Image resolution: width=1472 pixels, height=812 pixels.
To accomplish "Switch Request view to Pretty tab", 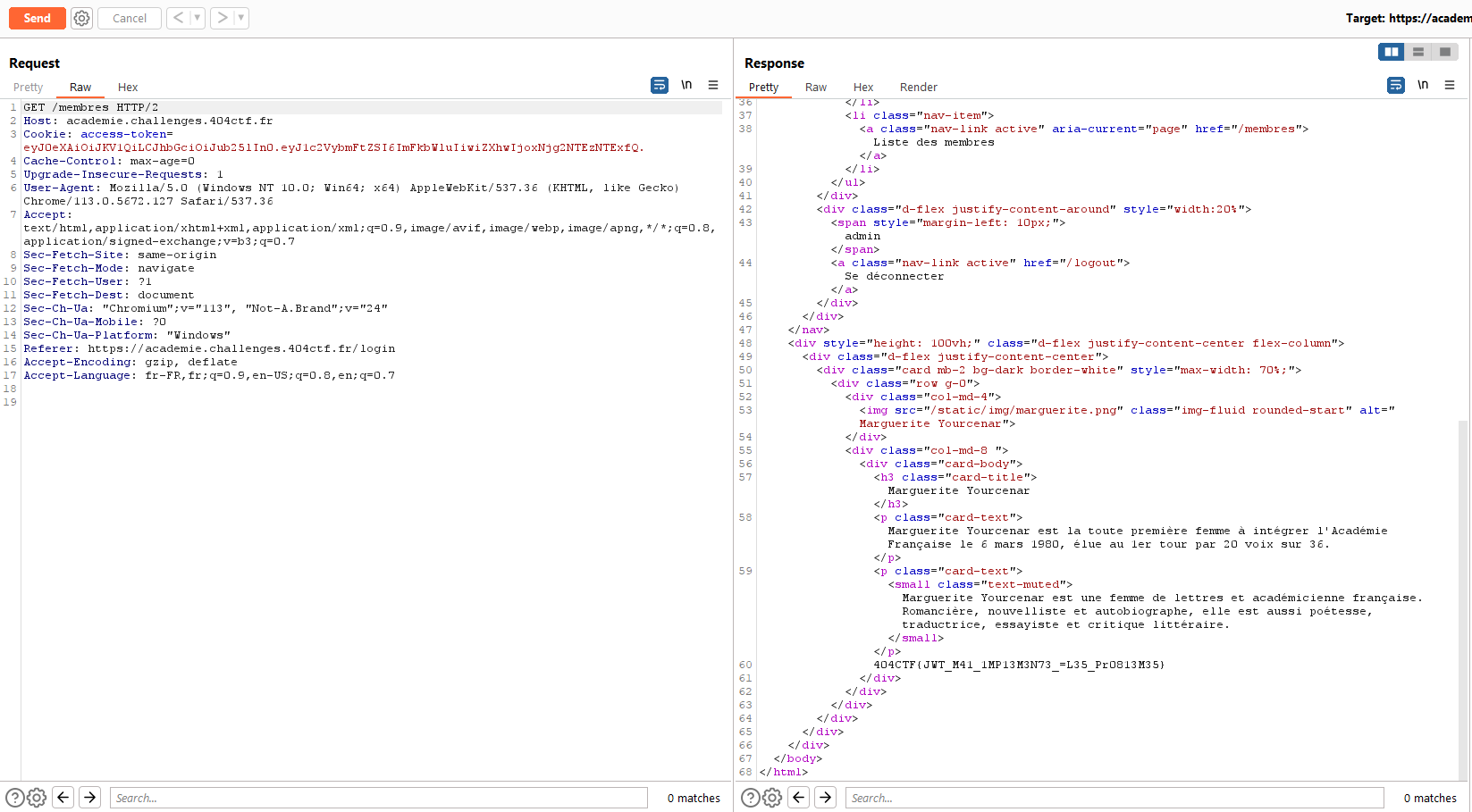I will pyautogui.click(x=29, y=87).
